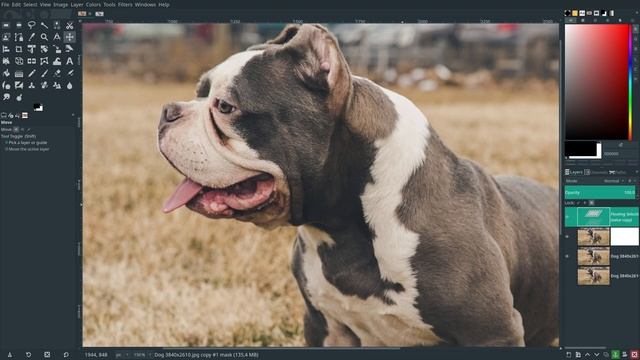
Task: Open the Layer menu
Action: 77,4
